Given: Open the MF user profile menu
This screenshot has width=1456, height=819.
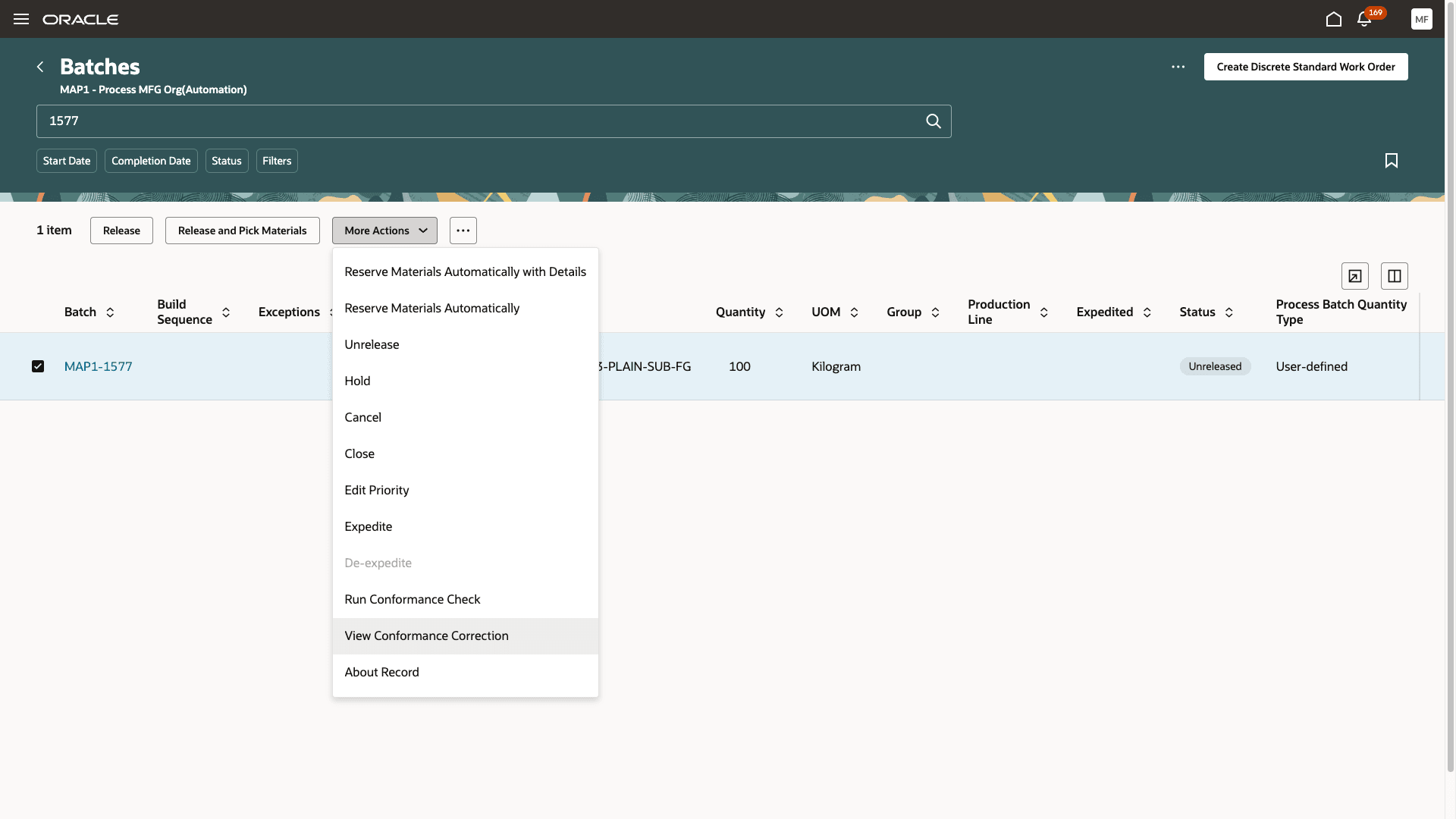Looking at the screenshot, I should [1422, 19].
